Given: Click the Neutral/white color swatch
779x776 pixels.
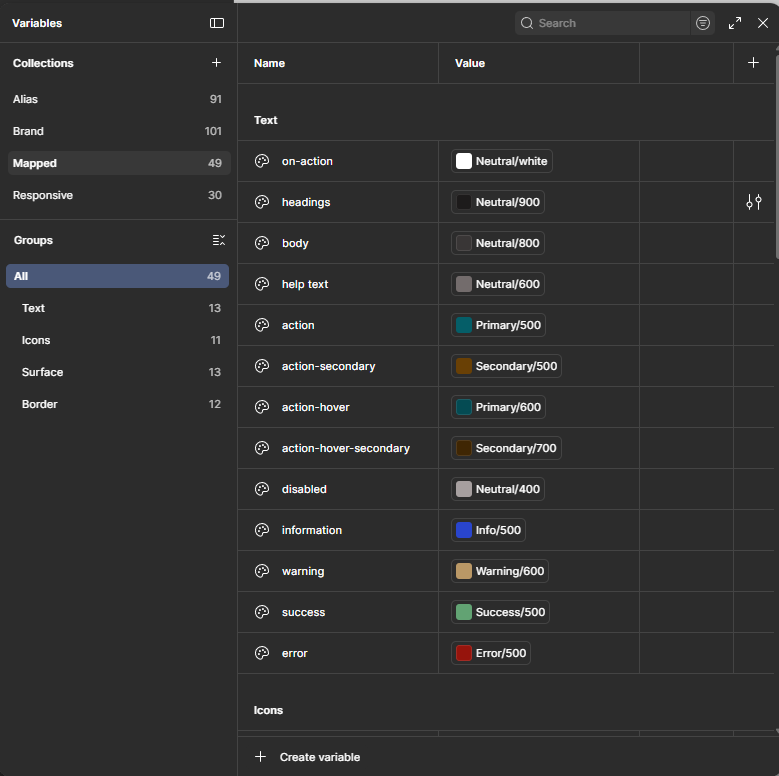Looking at the screenshot, I should coord(464,161).
